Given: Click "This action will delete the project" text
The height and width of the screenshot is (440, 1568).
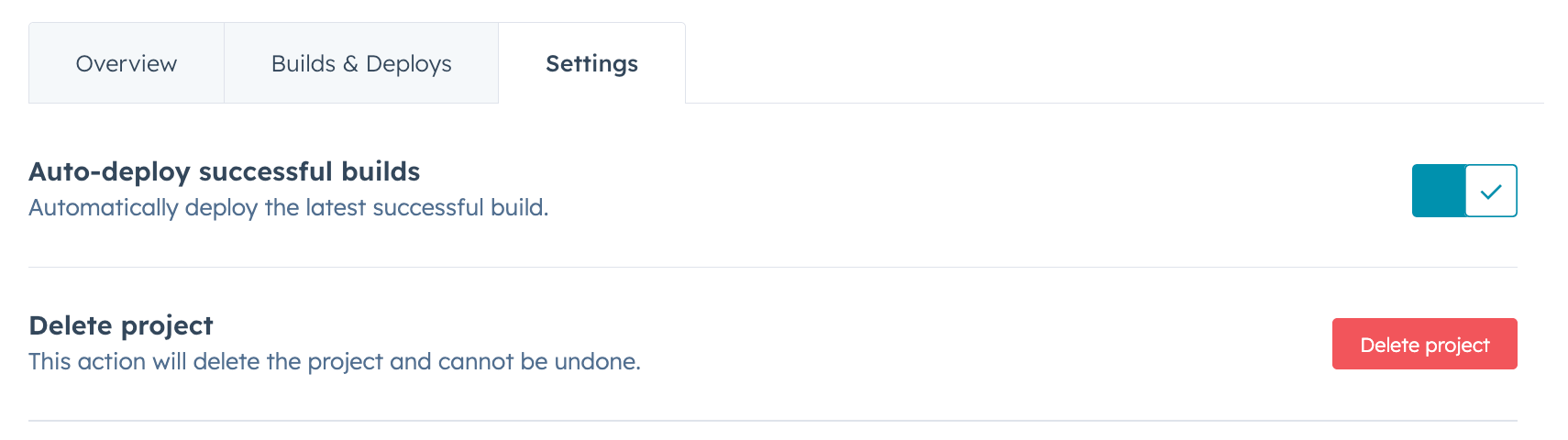Looking at the screenshot, I should point(205,362).
